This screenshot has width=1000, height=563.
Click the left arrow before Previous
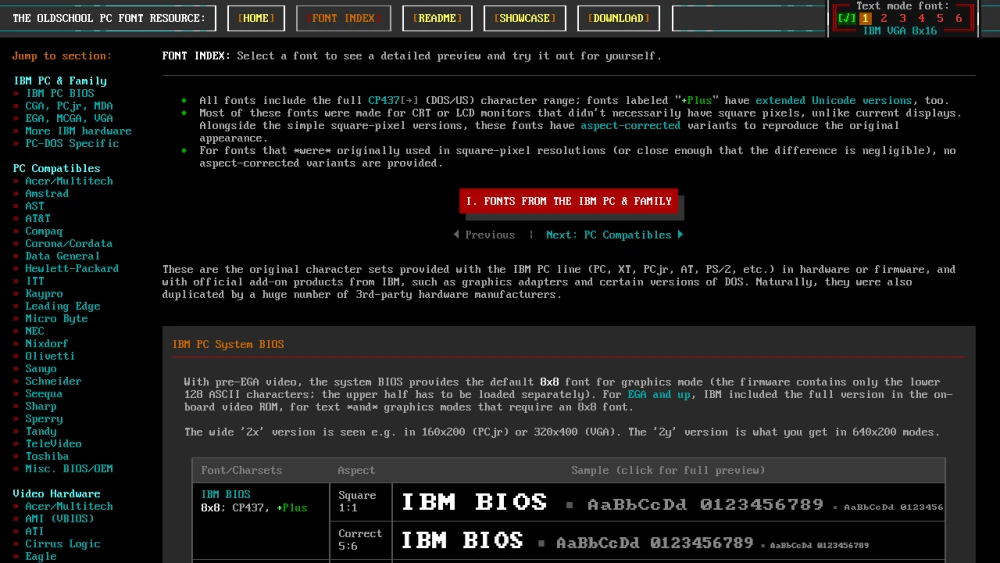coord(456,235)
